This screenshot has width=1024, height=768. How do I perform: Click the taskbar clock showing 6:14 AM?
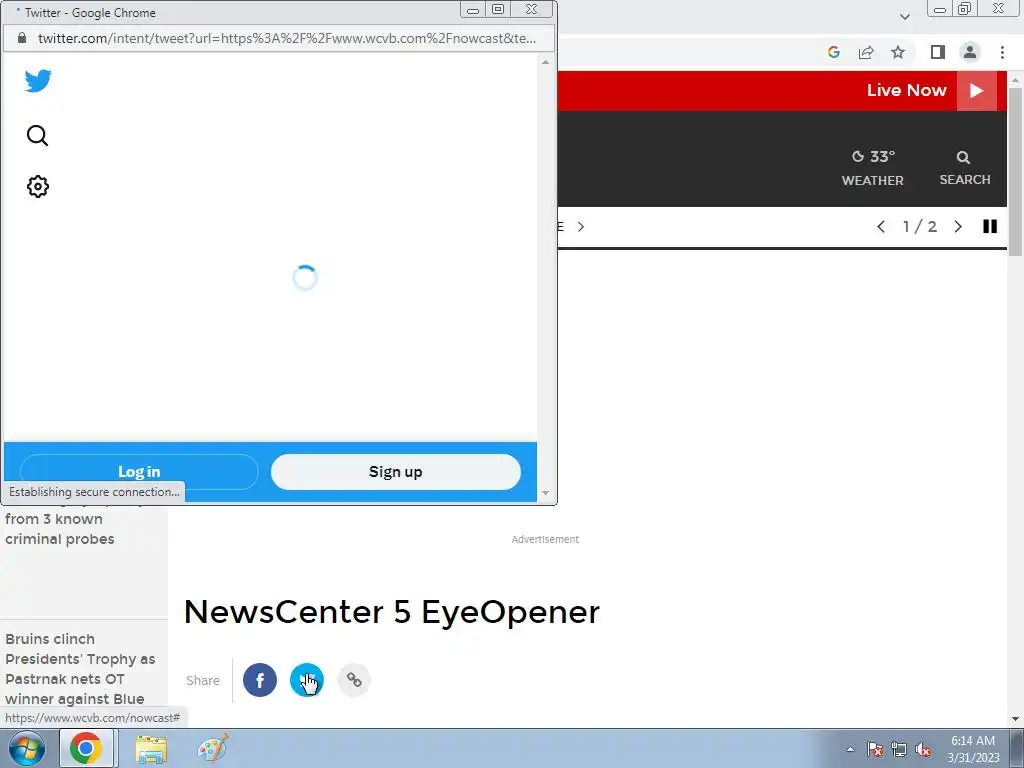[973, 749]
